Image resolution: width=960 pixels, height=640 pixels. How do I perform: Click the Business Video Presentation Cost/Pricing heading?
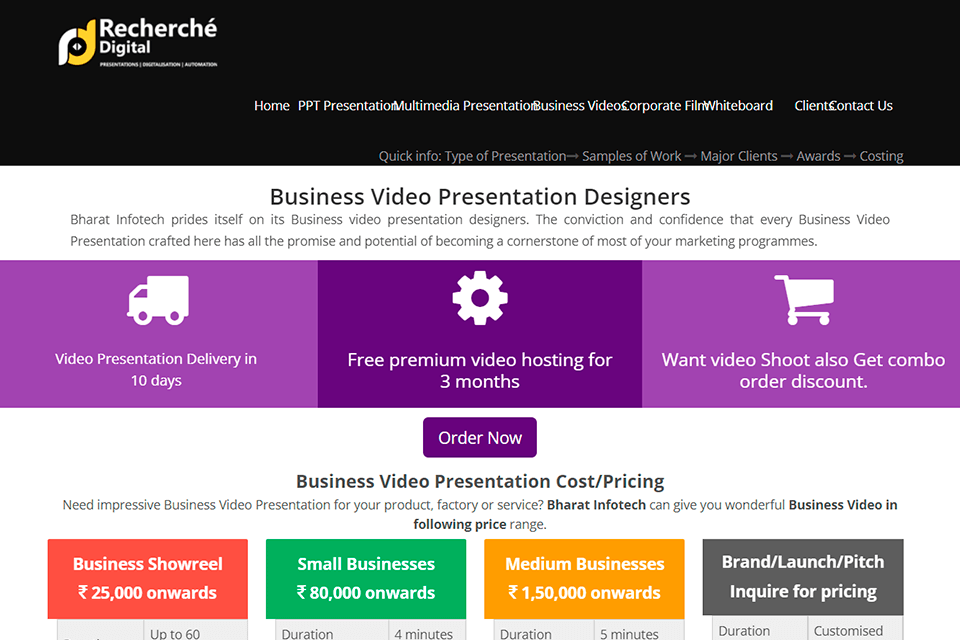(x=480, y=481)
